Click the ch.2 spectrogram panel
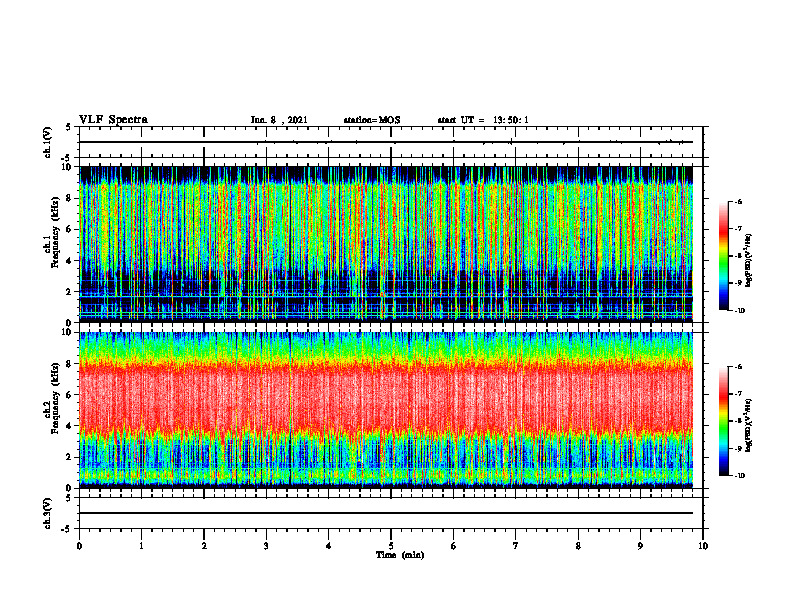Image resolution: width=792 pixels, height=612 pixels. point(386,410)
